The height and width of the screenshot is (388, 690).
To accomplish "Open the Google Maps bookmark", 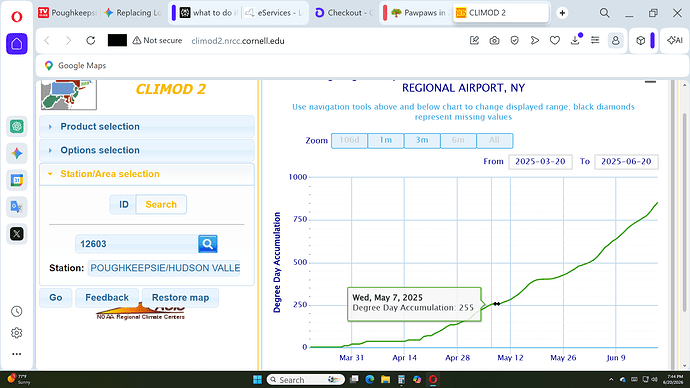I will click(x=75, y=66).
